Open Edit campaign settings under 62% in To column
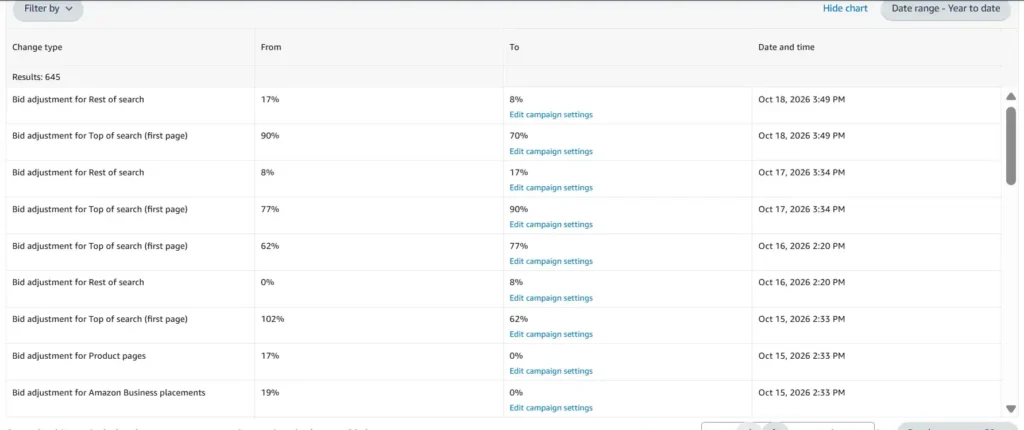The image size is (1024, 430). click(x=551, y=334)
